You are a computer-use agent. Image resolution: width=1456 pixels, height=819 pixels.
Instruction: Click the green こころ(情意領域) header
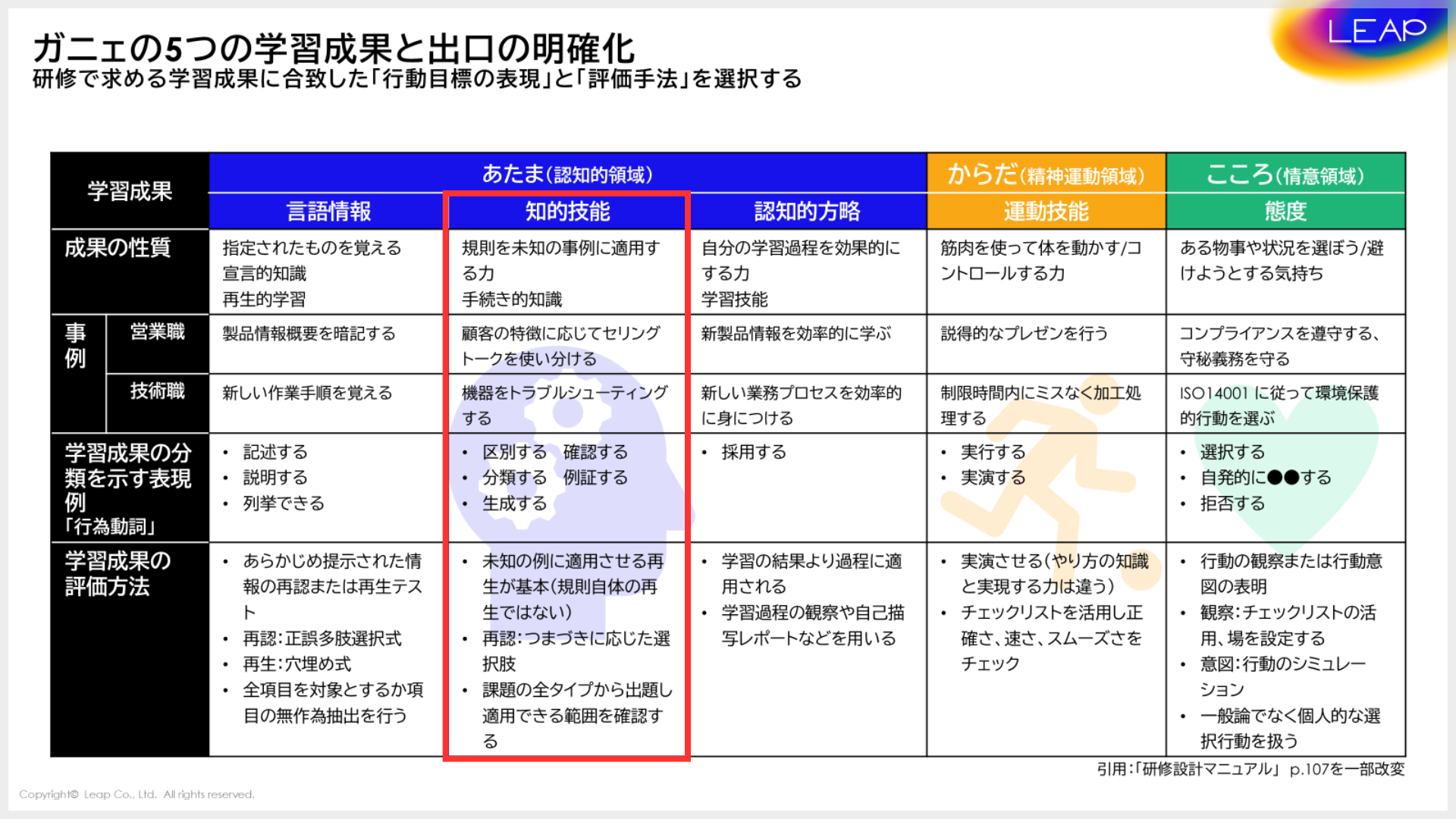(x=1285, y=173)
